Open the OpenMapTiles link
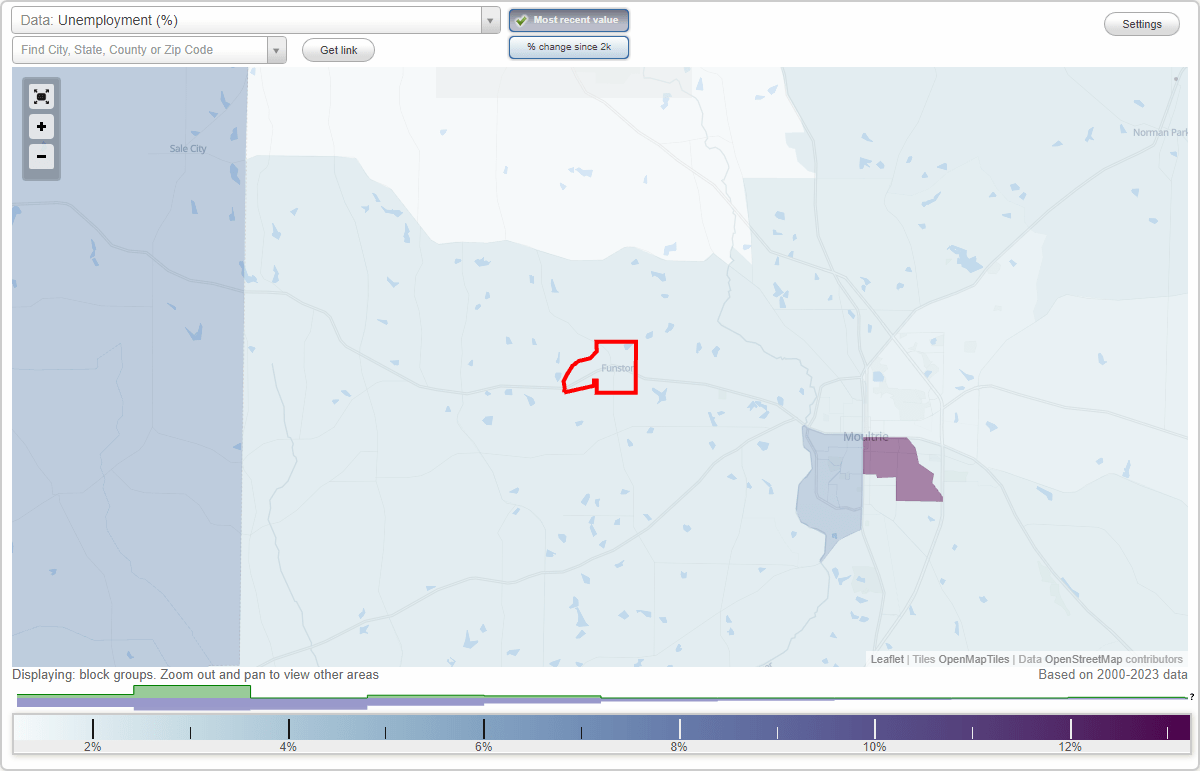Screen dimensions: 1200x771 click(x=973, y=659)
